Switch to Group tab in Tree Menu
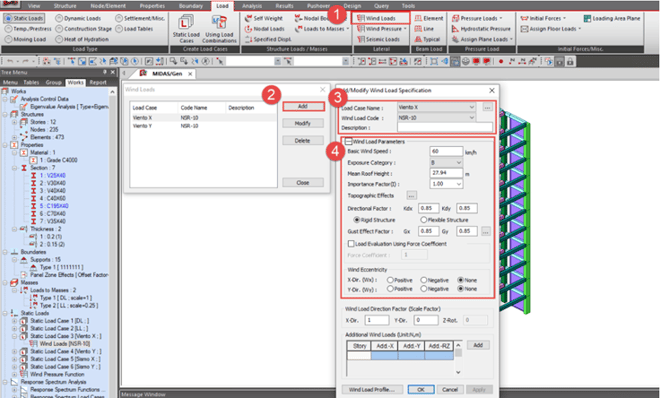Image resolution: width=660 pixels, height=398 pixels. tap(53, 82)
